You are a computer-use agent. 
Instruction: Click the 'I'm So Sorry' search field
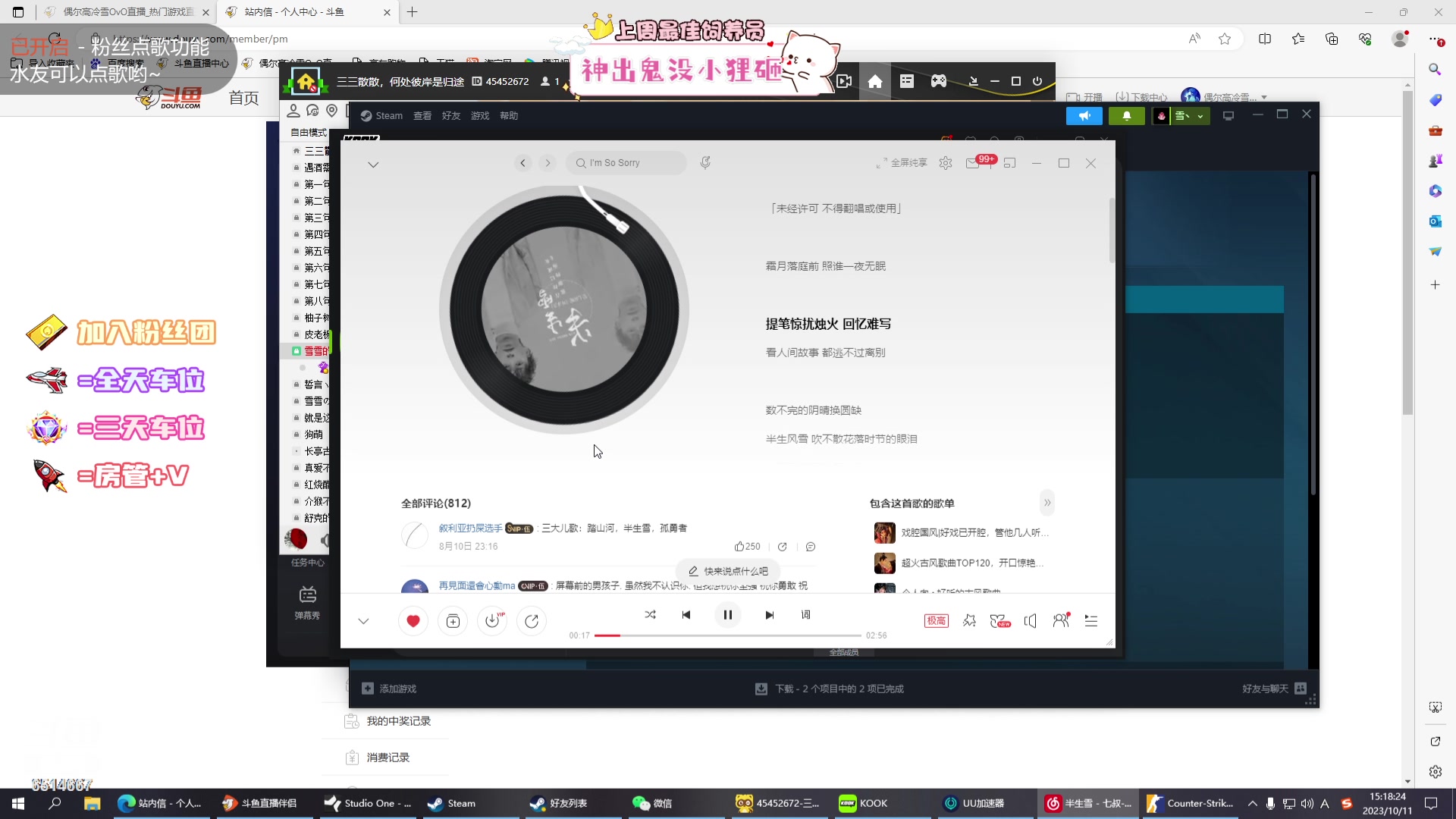tap(626, 163)
